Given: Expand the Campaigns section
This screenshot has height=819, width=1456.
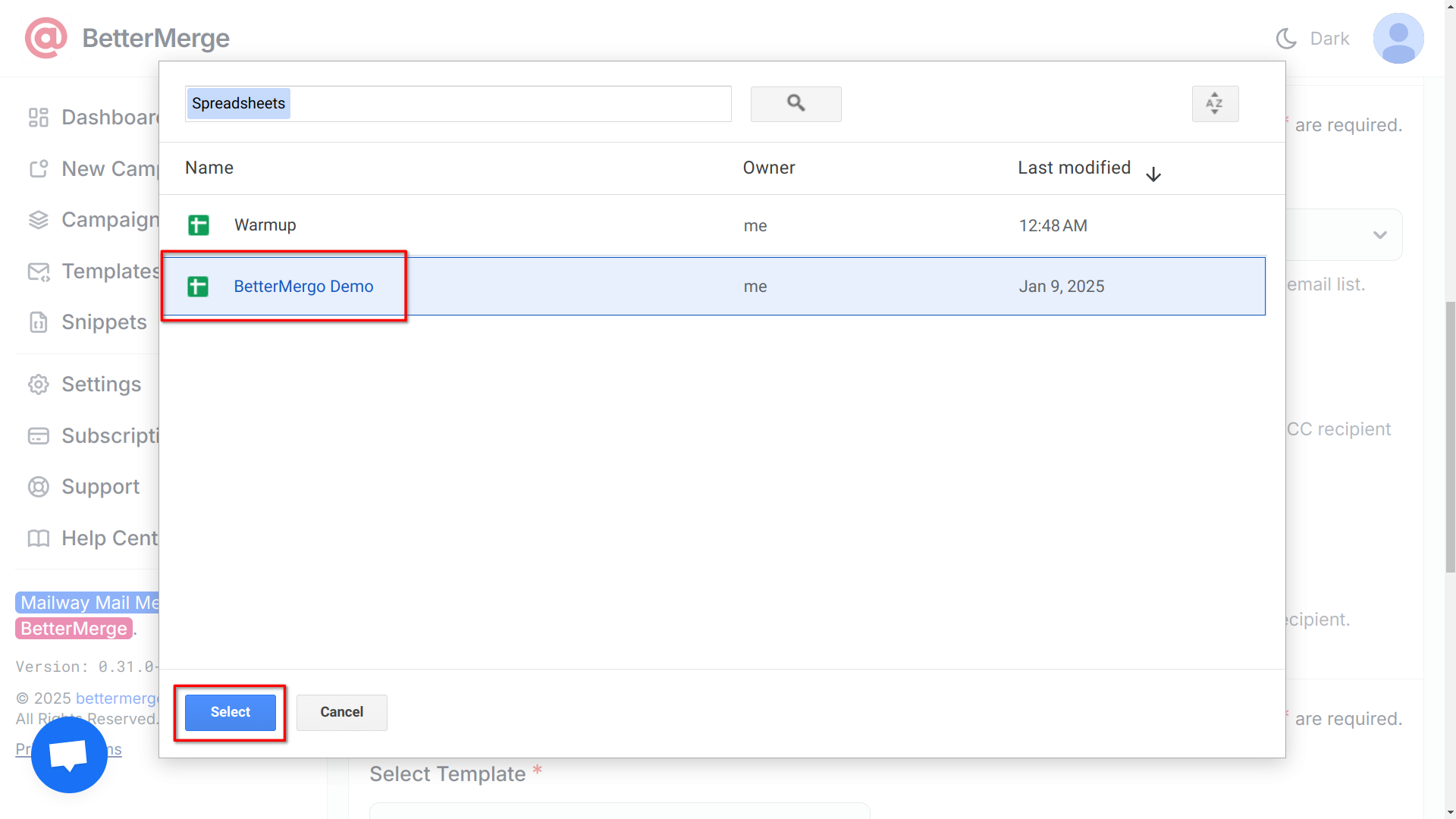Looking at the screenshot, I should (111, 219).
